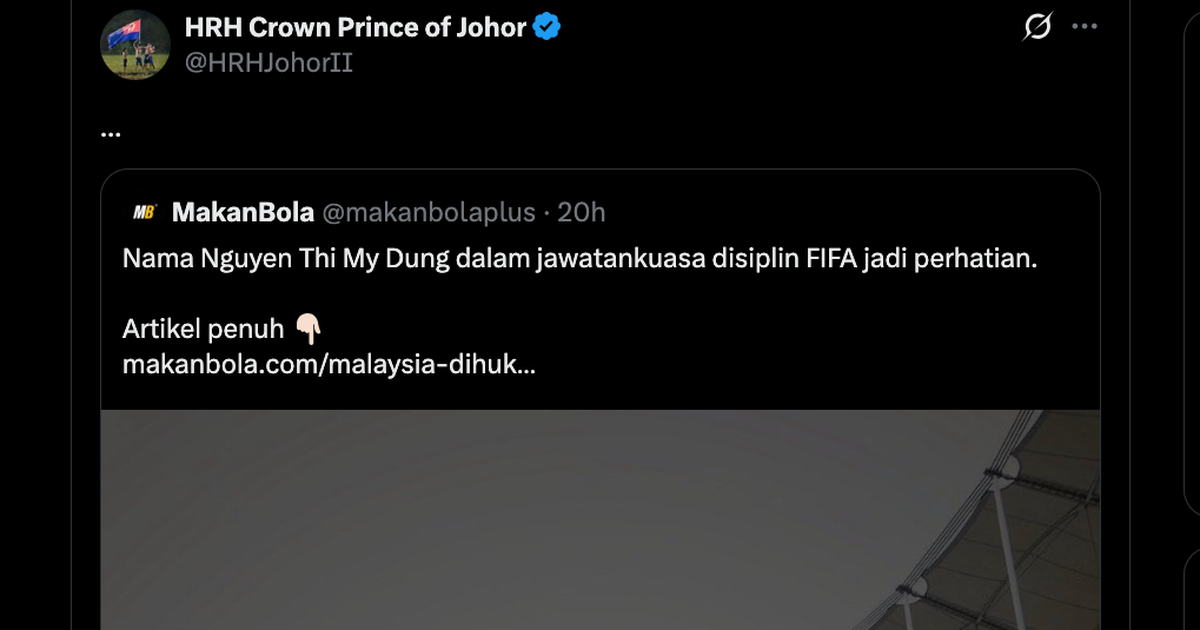Open the 20h timestamp of quoted post
Screen dimensions: 1200x630
click(x=581, y=212)
